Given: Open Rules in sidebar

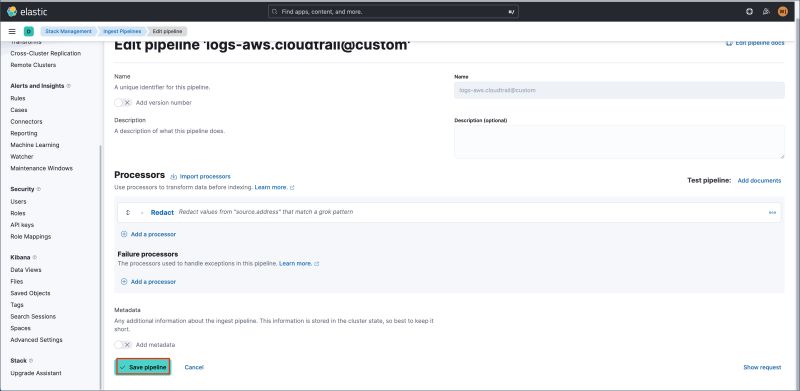Looking at the screenshot, I should click(18, 99).
